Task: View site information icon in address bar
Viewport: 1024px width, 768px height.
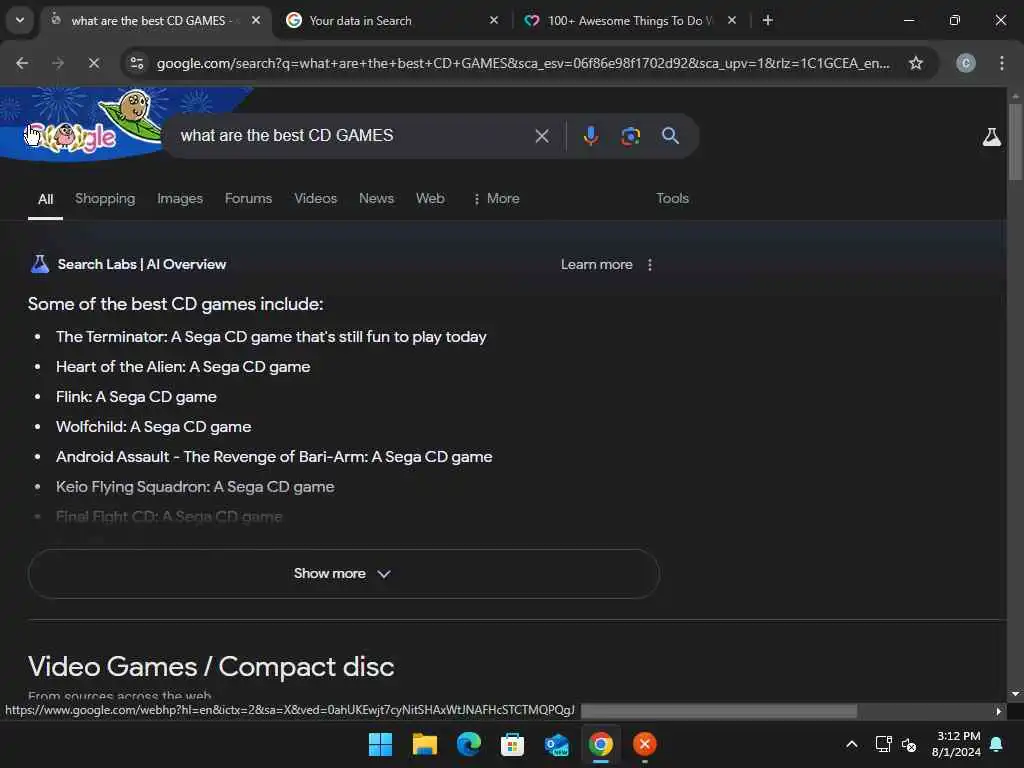Action: click(x=137, y=63)
